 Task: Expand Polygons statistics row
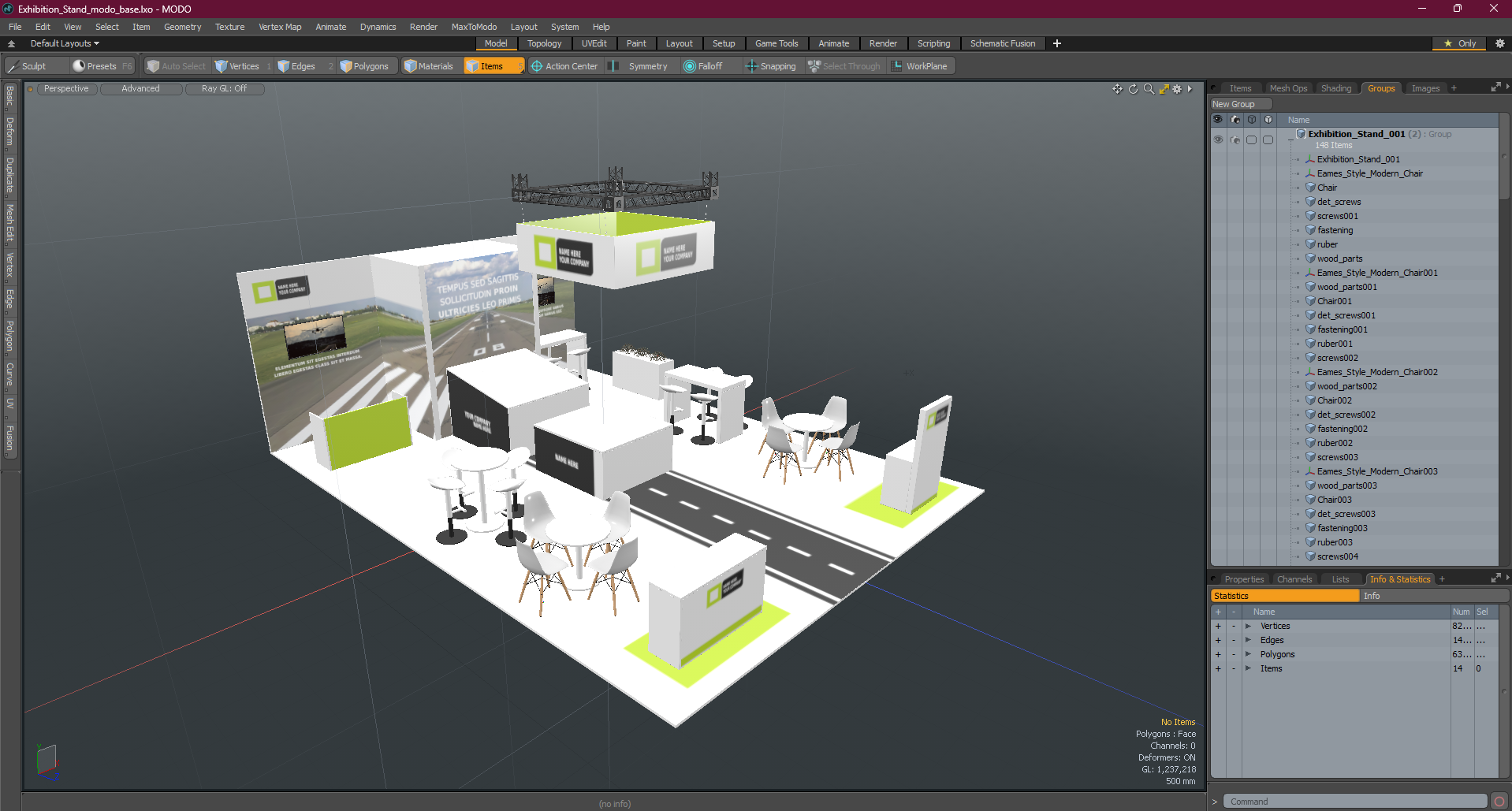point(1248,654)
